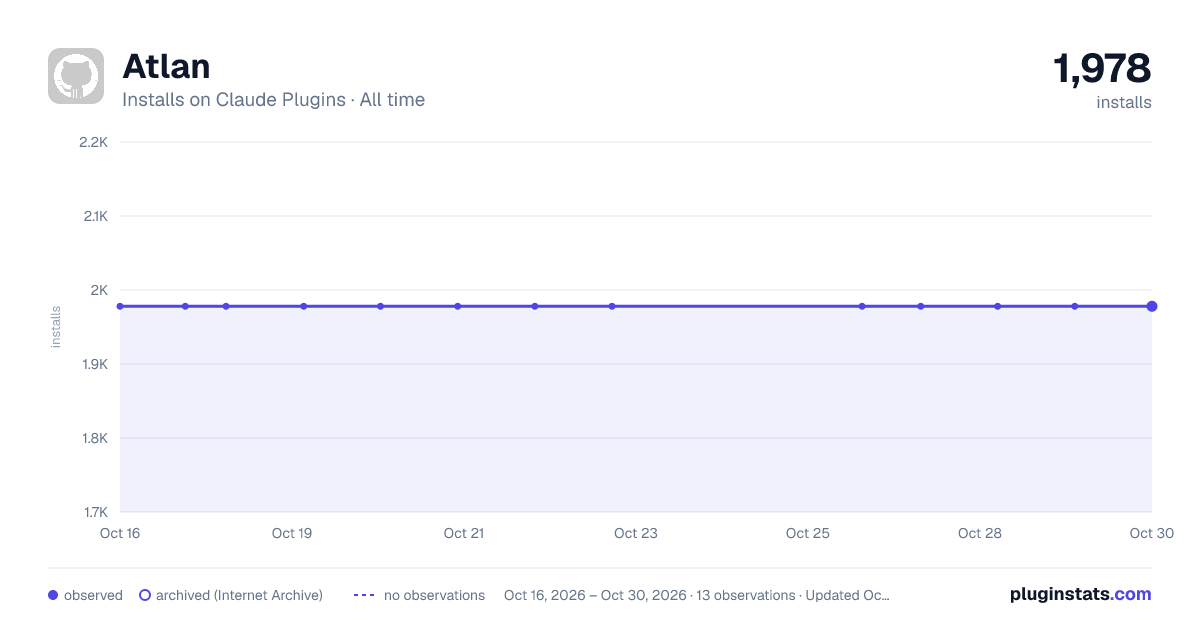Click the 1,978 install count

(x=1102, y=68)
